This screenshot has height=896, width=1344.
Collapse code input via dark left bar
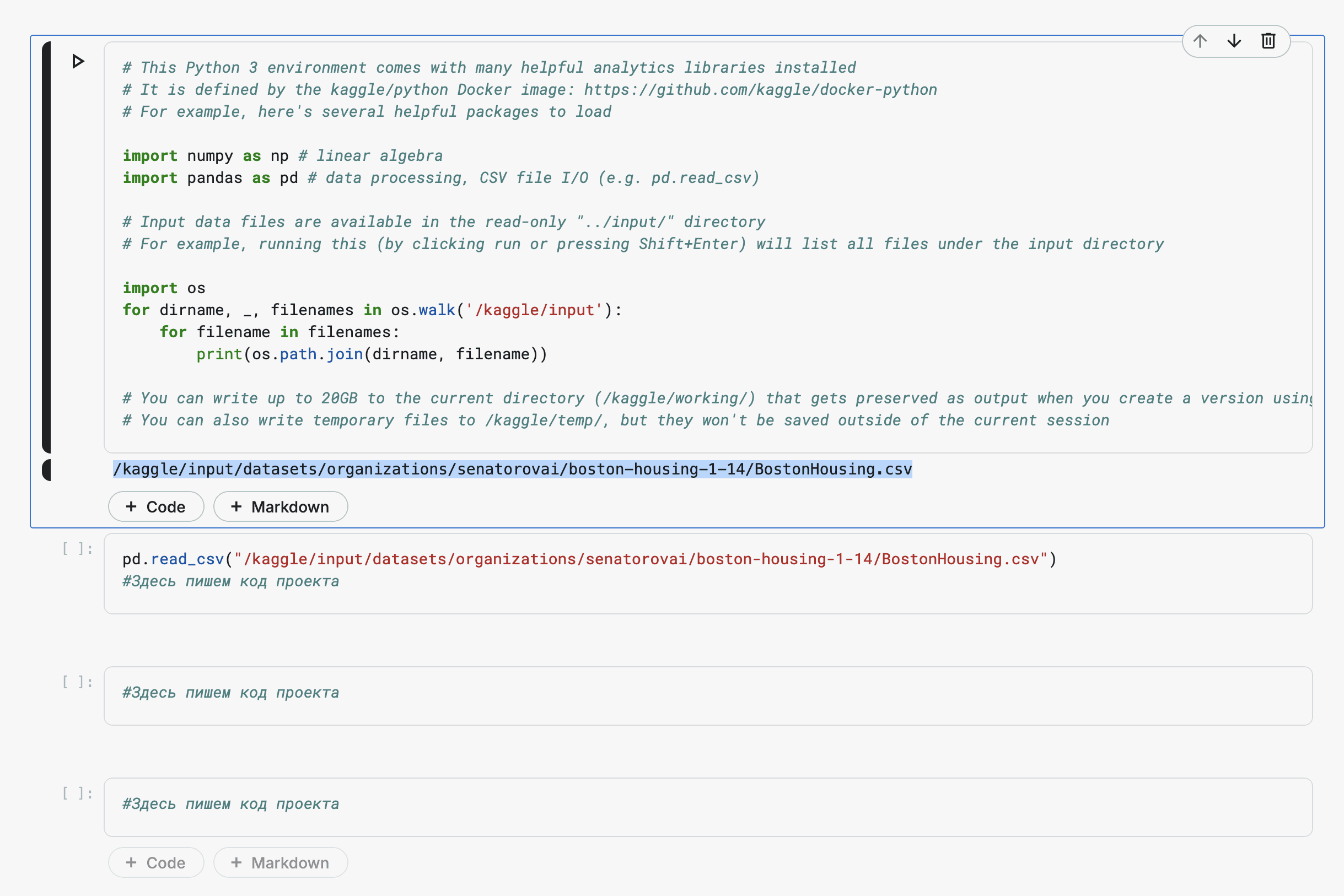tap(46, 247)
